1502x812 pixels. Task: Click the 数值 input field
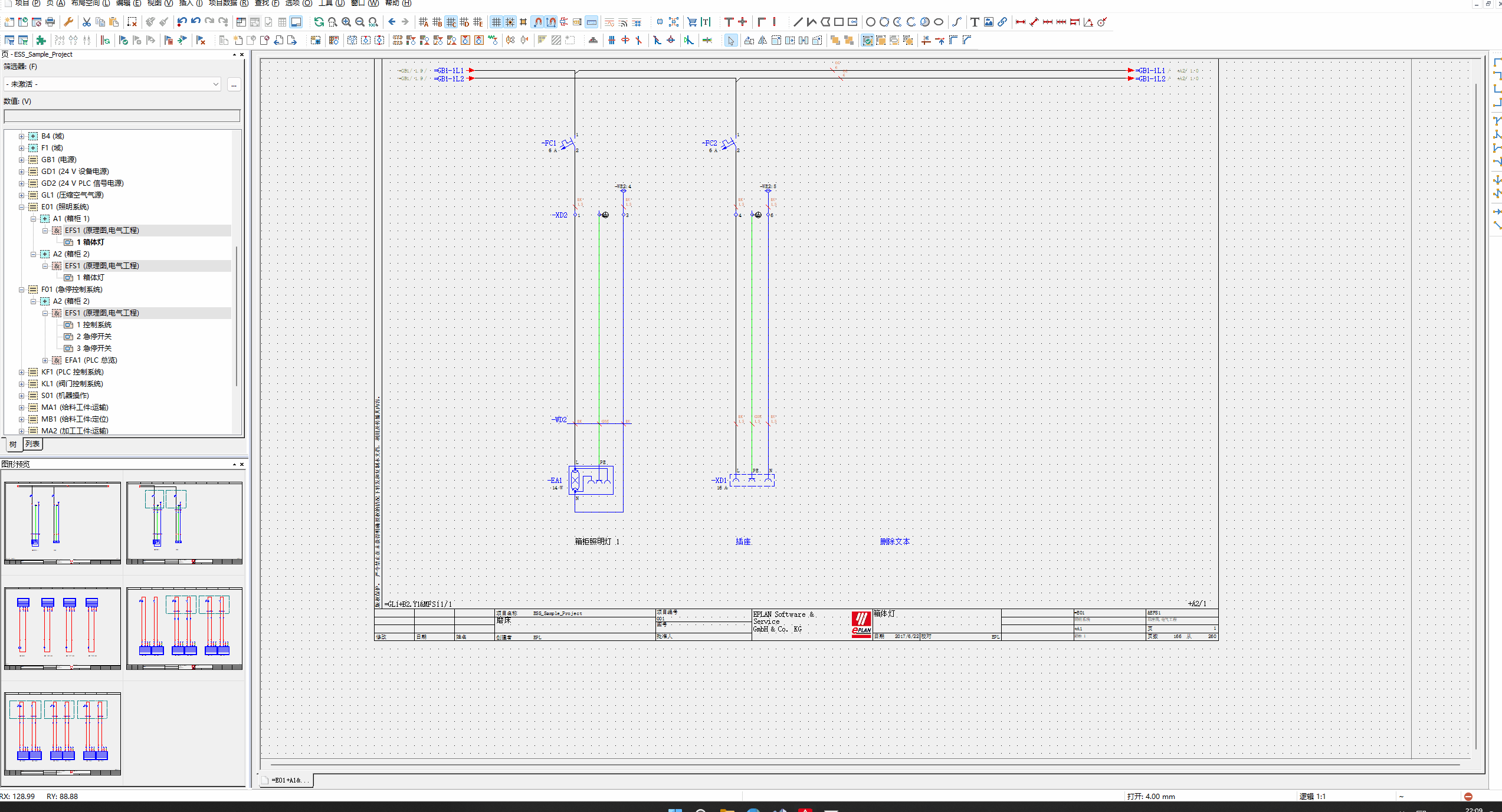(122, 116)
